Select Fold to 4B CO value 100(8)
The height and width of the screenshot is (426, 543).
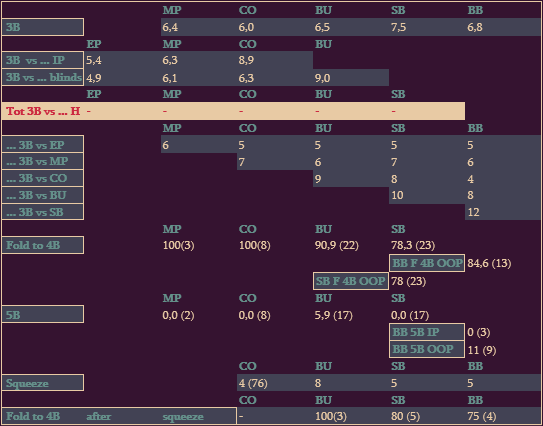(255, 245)
